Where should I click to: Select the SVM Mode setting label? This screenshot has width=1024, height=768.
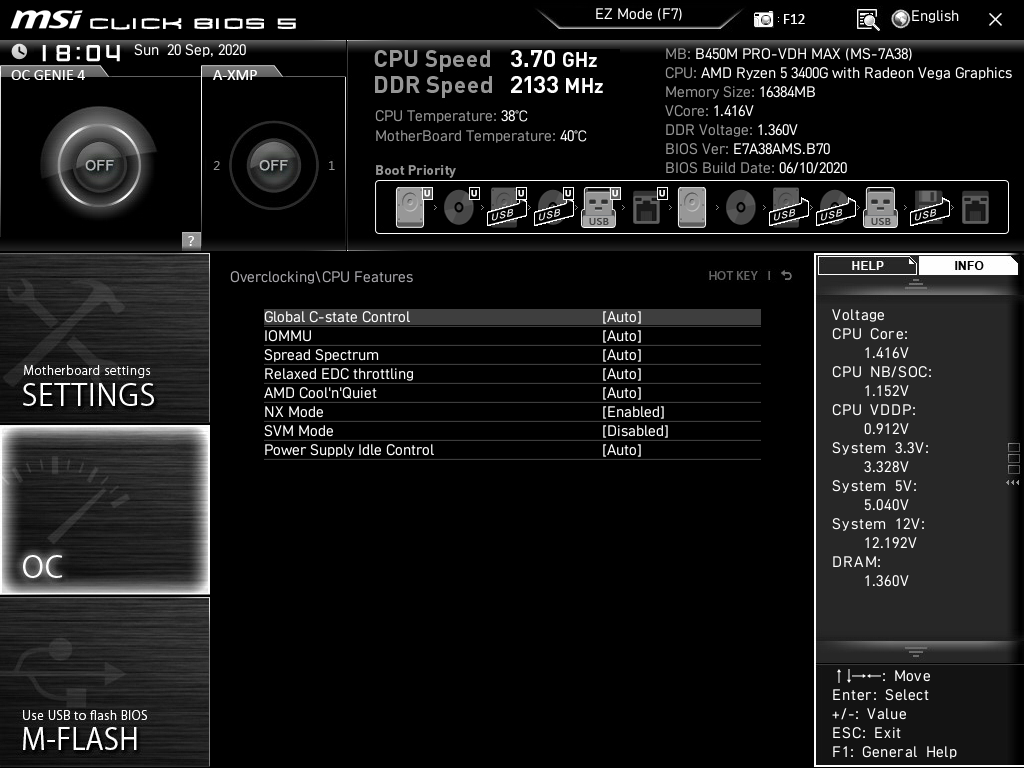coord(298,430)
